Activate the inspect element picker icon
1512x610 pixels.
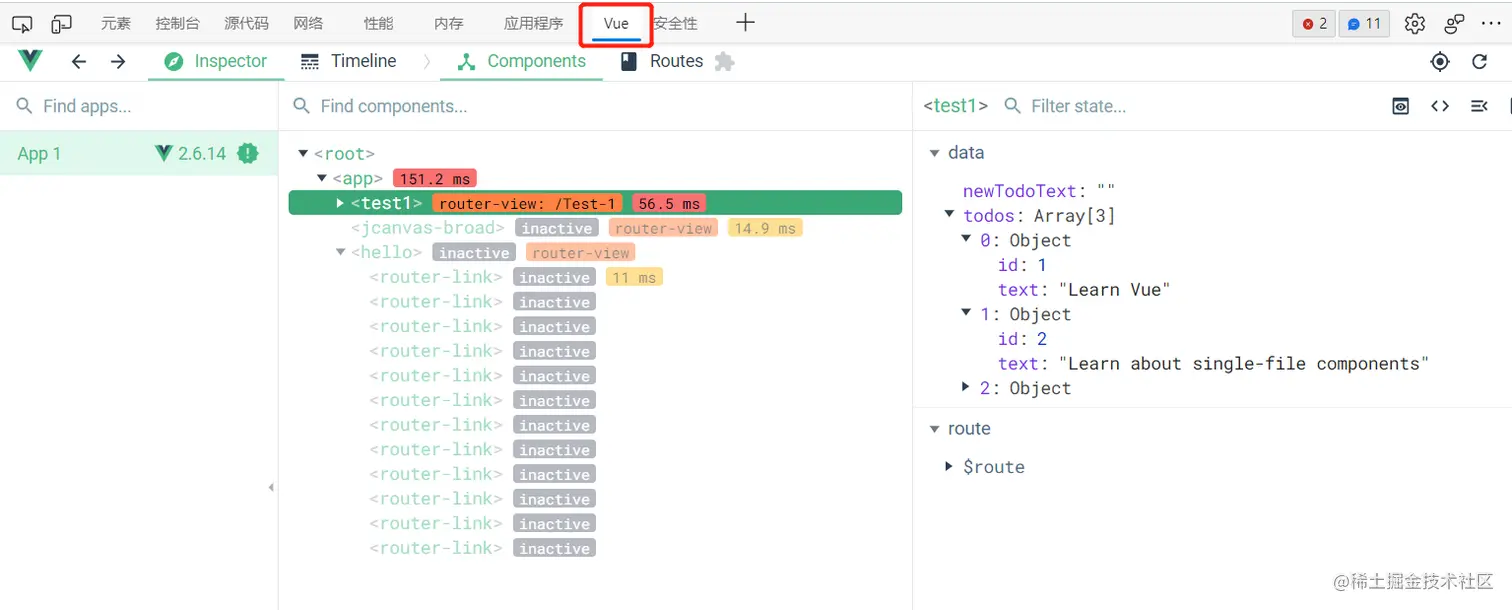click(x=22, y=24)
